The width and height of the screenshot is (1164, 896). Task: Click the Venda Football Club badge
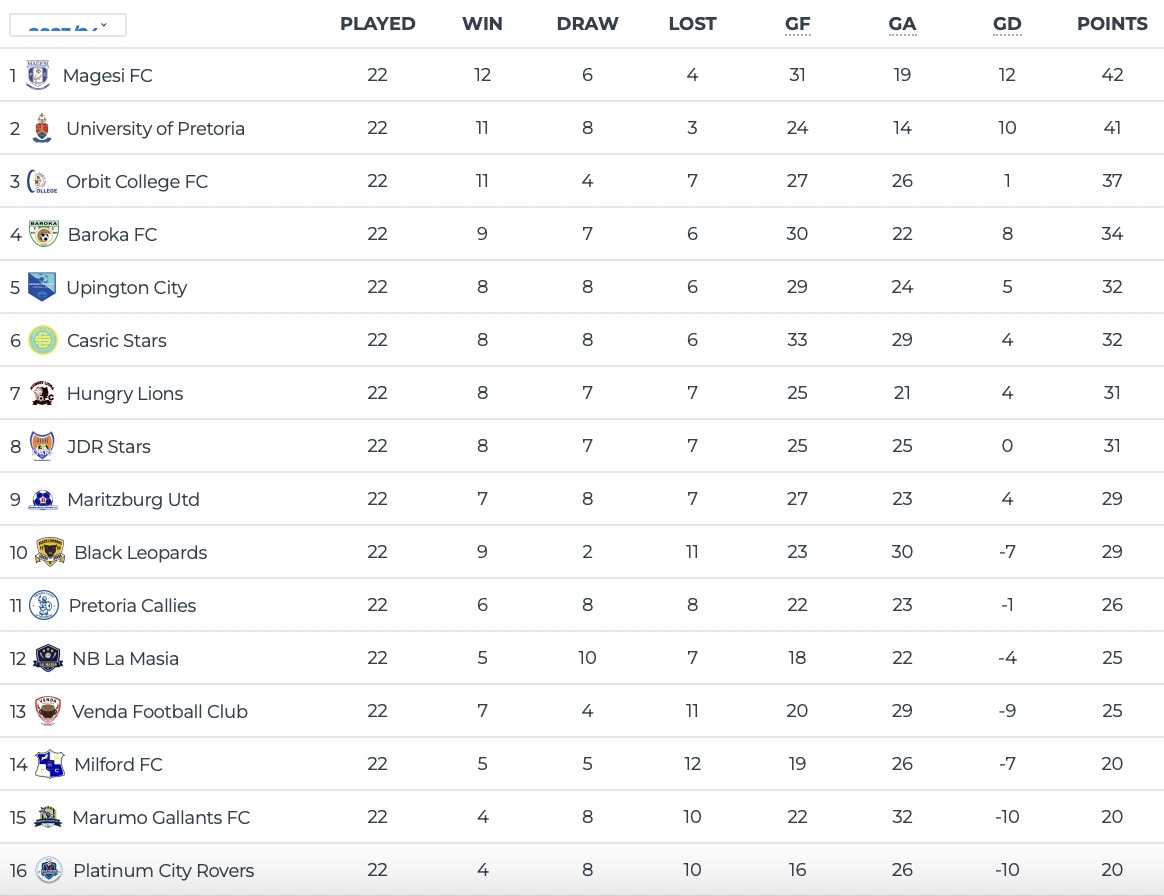click(x=48, y=711)
